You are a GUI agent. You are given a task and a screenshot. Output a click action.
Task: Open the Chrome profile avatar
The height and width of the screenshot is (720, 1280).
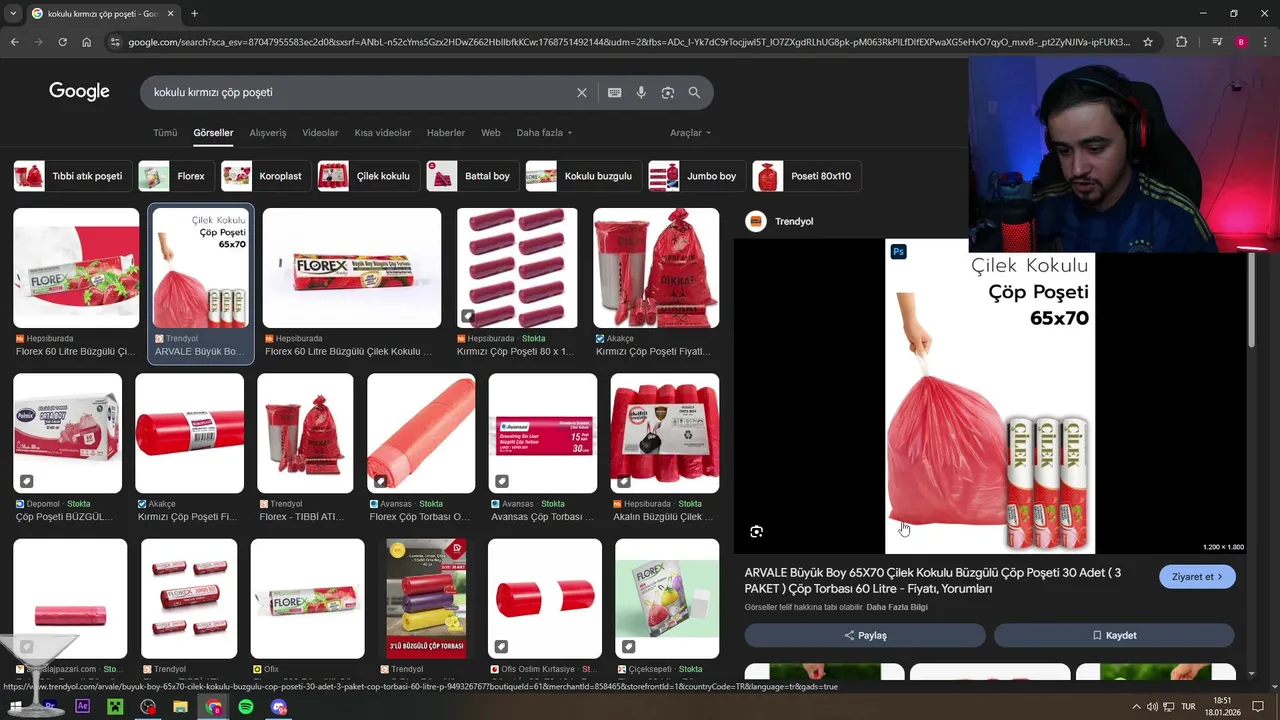tap(1241, 42)
